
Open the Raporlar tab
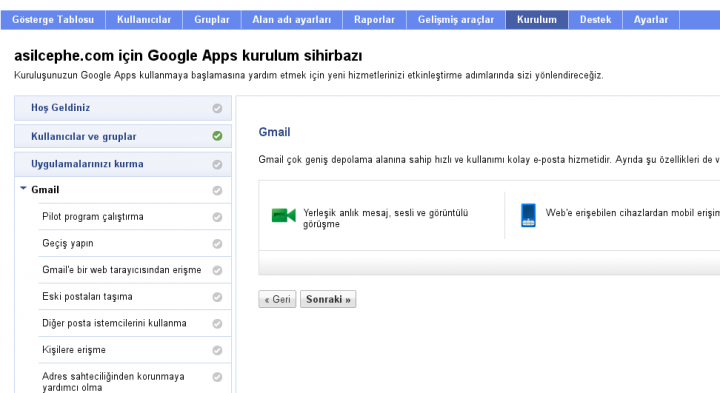pyautogui.click(x=374, y=20)
